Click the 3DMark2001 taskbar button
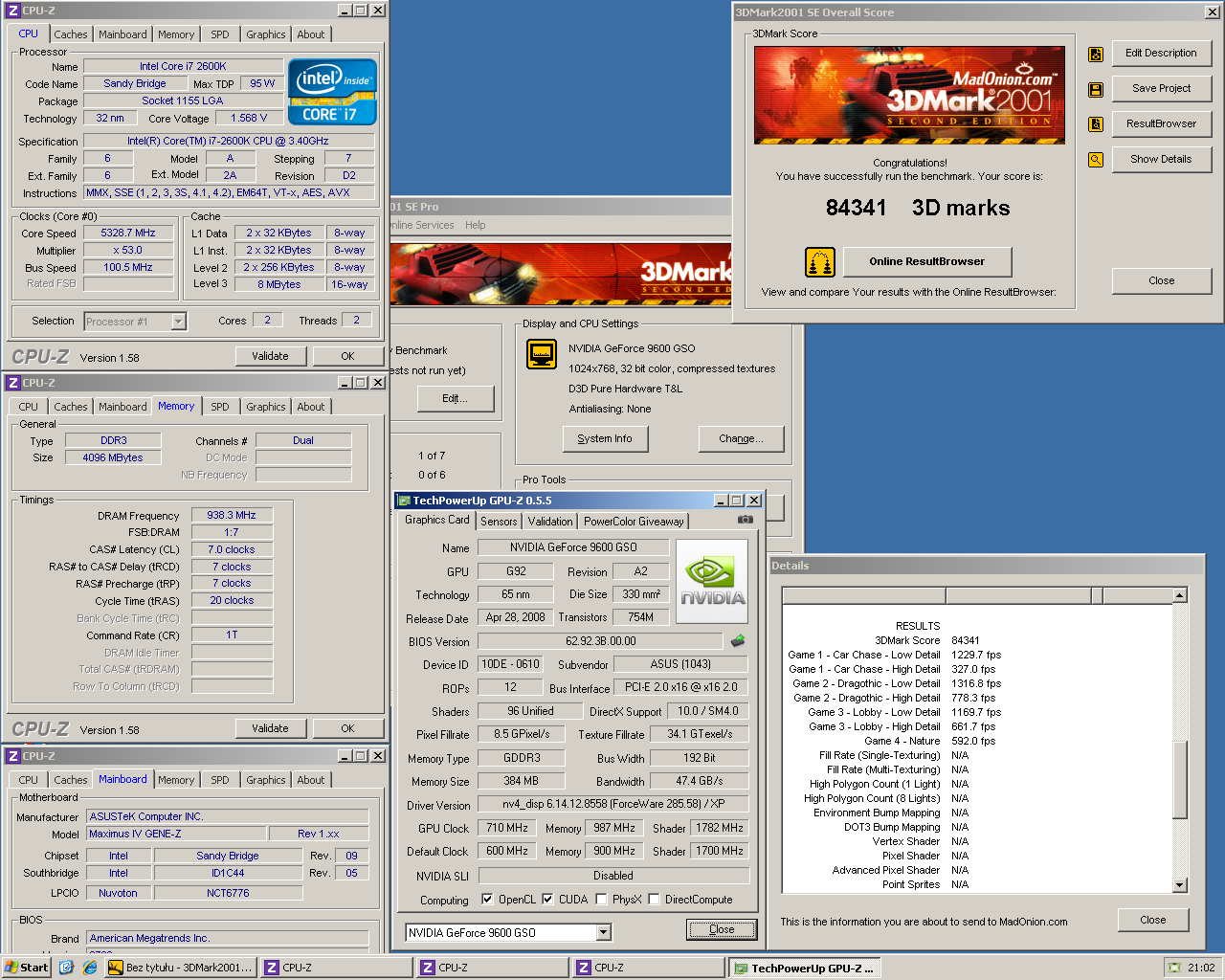1225x980 pixels. (x=182, y=968)
